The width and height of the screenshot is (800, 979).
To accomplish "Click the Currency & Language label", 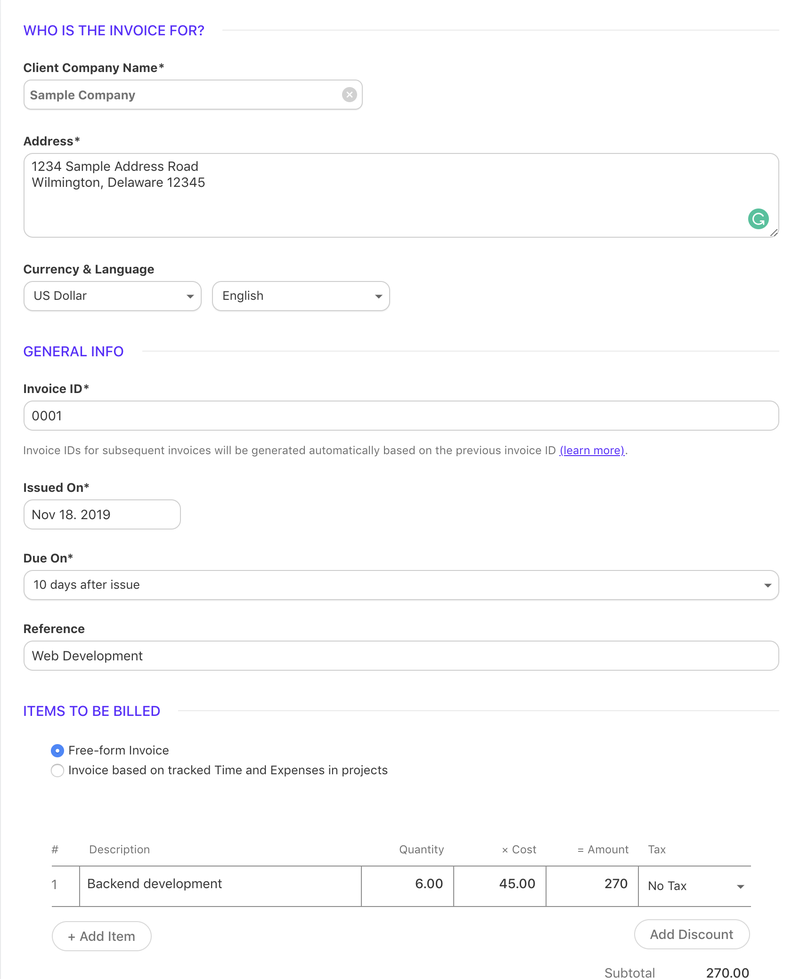I will click(x=89, y=269).
